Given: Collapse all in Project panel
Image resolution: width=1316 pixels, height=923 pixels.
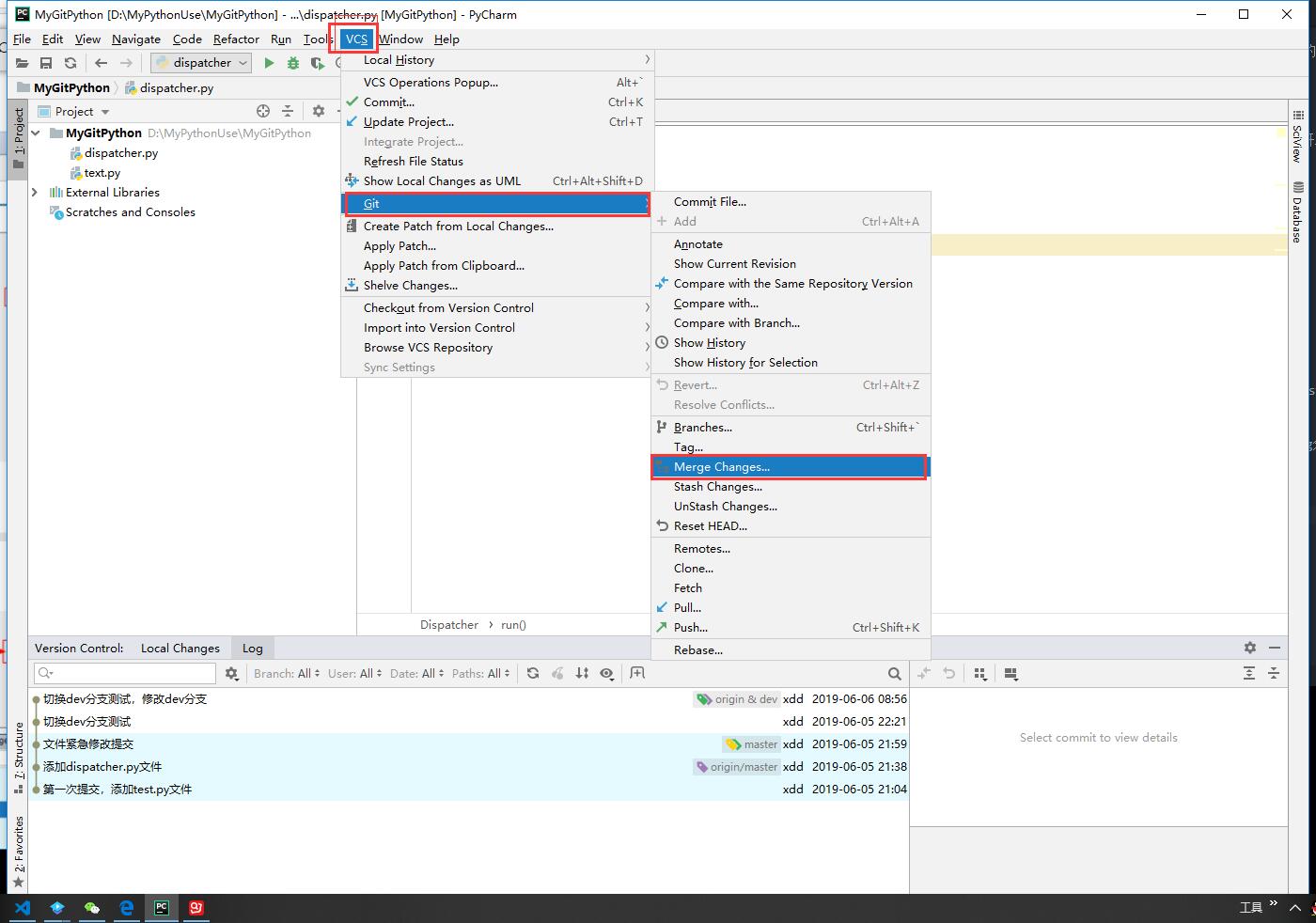Looking at the screenshot, I should tap(288, 111).
